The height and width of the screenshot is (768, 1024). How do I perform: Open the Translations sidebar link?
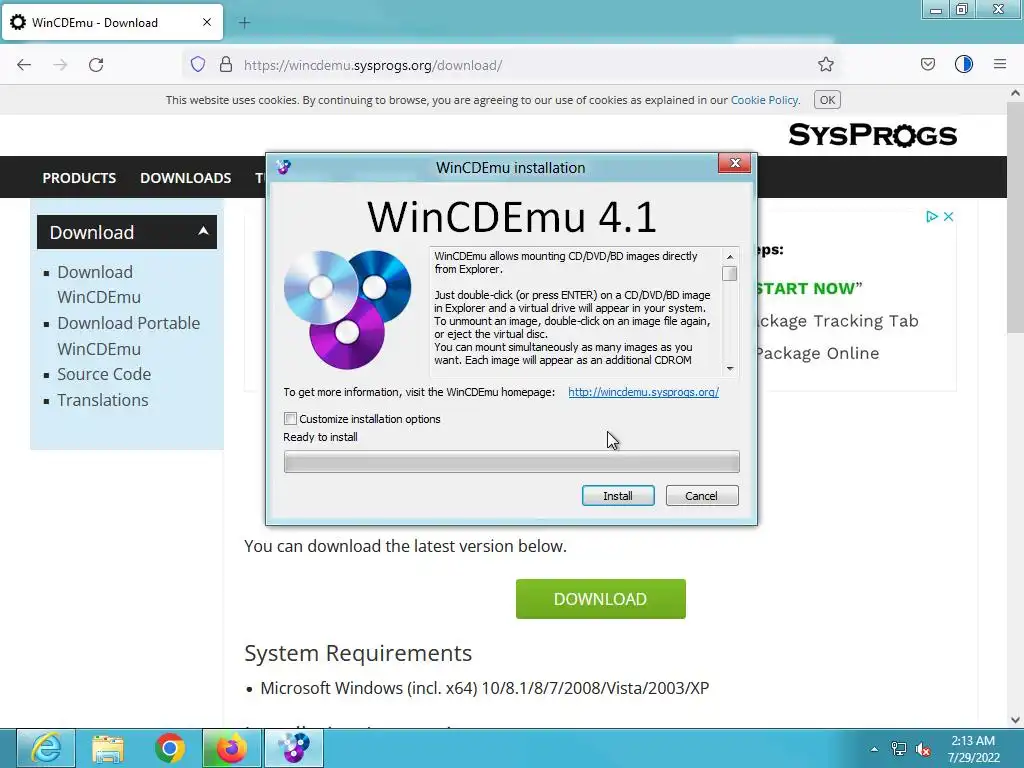coord(103,400)
